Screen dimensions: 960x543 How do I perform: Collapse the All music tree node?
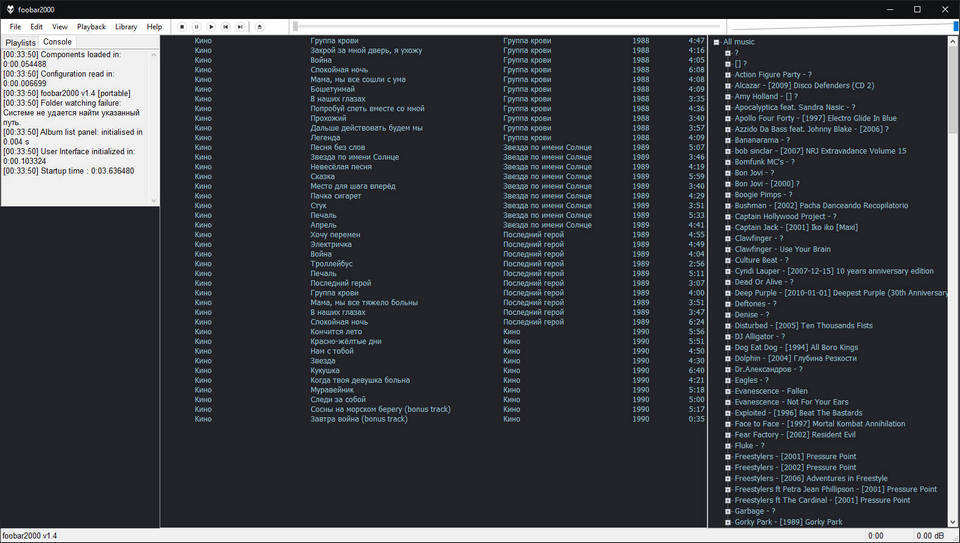click(x=716, y=42)
